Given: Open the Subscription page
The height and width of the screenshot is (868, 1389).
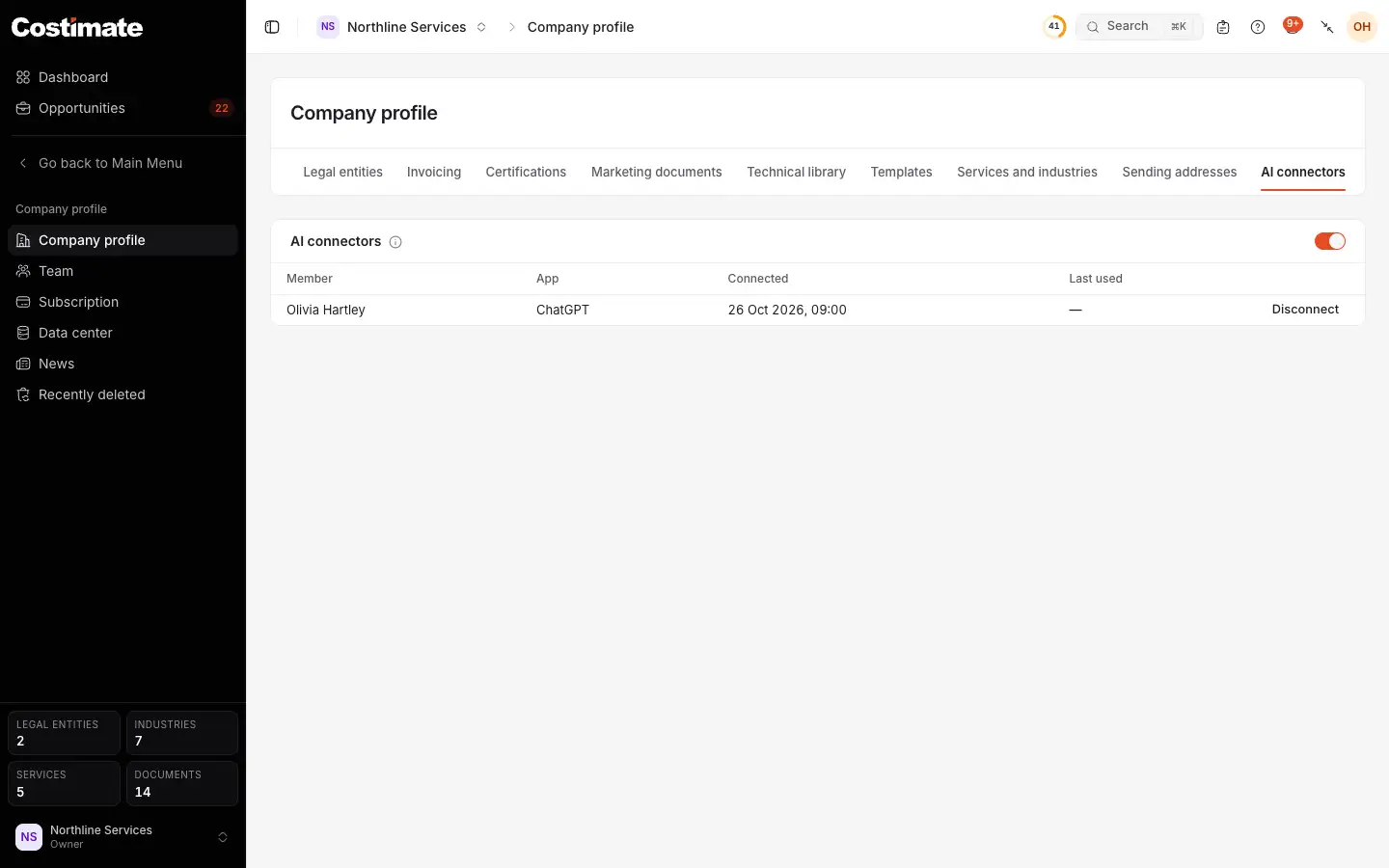Looking at the screenshot, I should click(x=123, y=302).
